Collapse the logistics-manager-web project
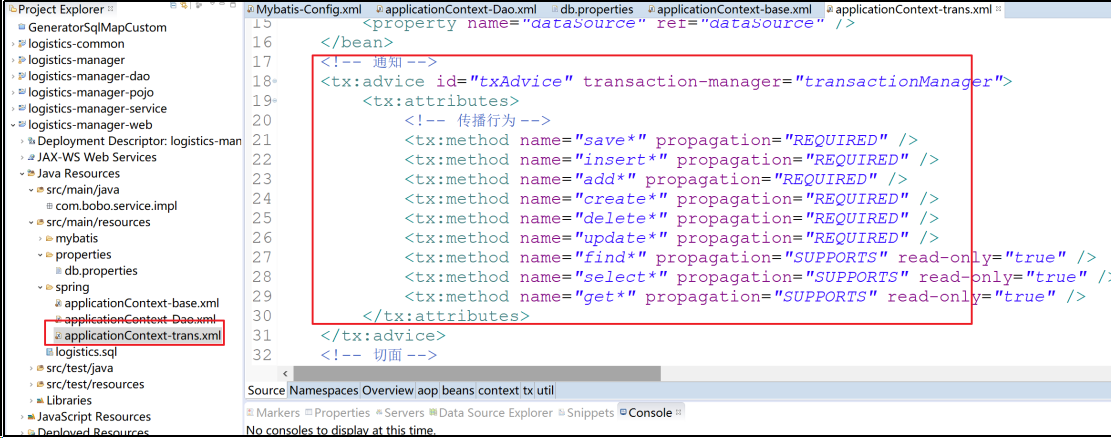The width and height of the screenshot is (1111, 438). click(13, 125)
